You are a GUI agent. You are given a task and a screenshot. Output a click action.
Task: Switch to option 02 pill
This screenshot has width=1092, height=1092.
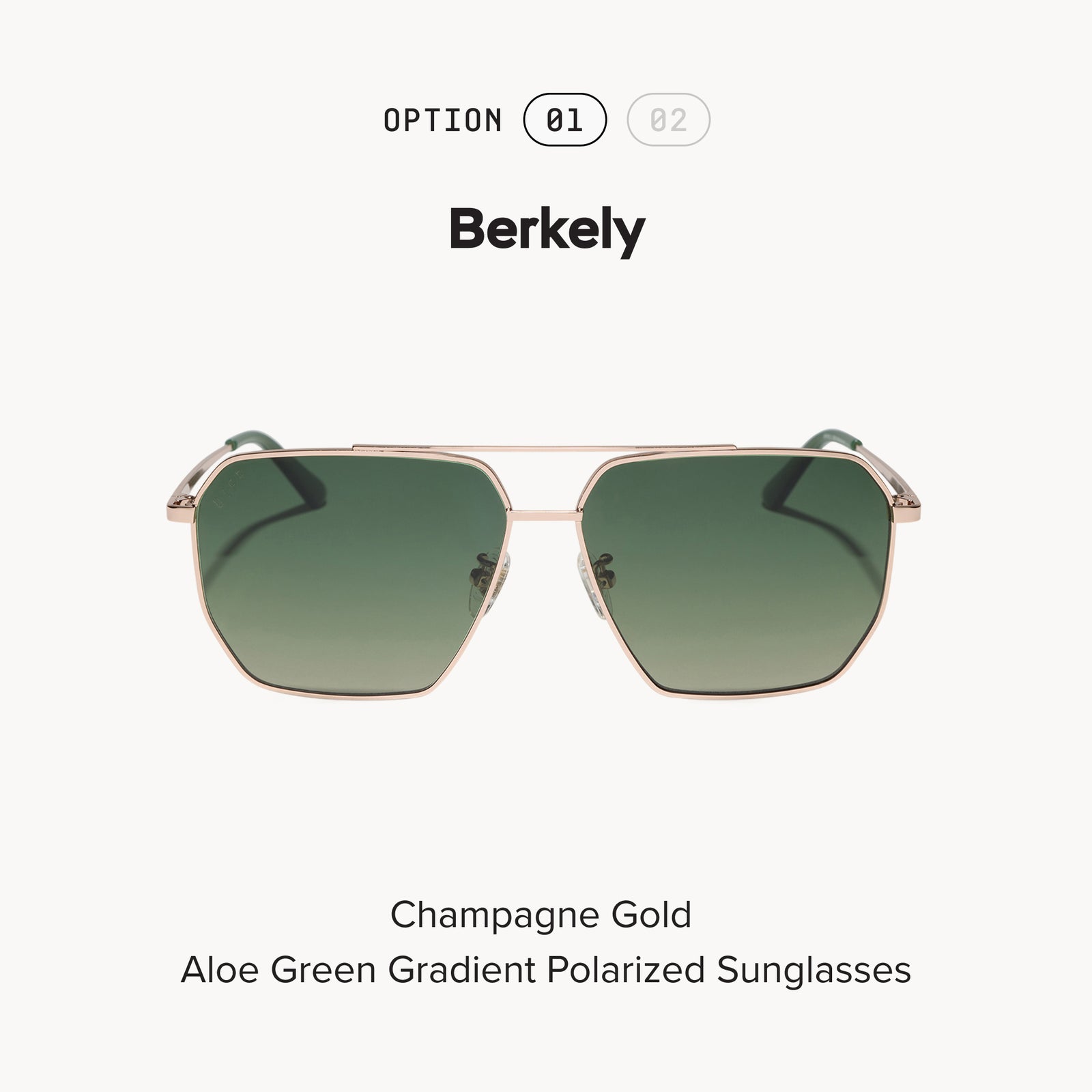click(x=668, y=119)
